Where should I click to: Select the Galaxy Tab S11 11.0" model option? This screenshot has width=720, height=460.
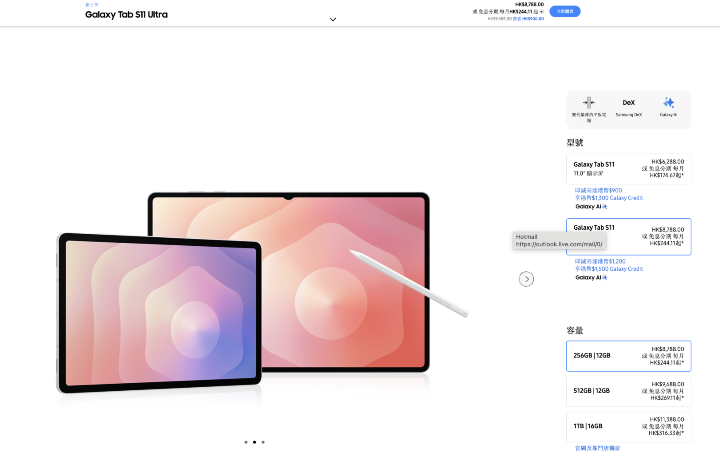click(x=628, y=169)
